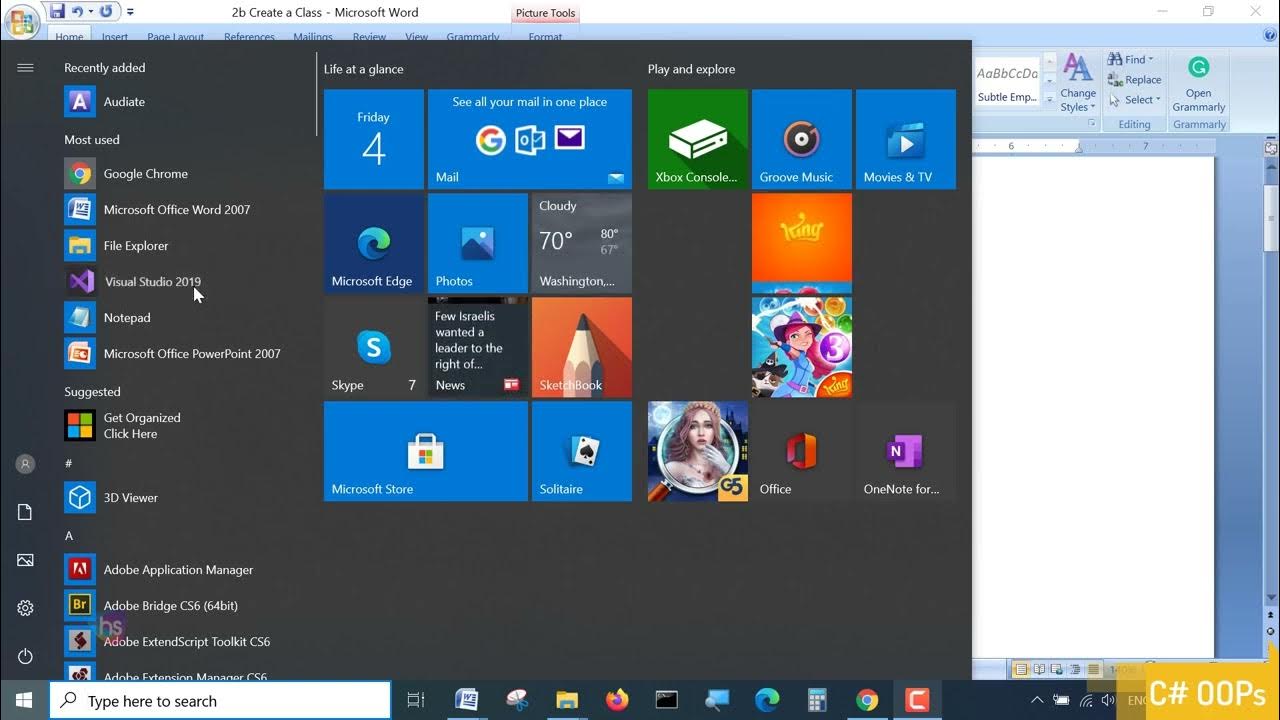Save the Word document via Quick Access
Image resolution: width=1280 pixels, height=720 pixels.
point(58,12)
